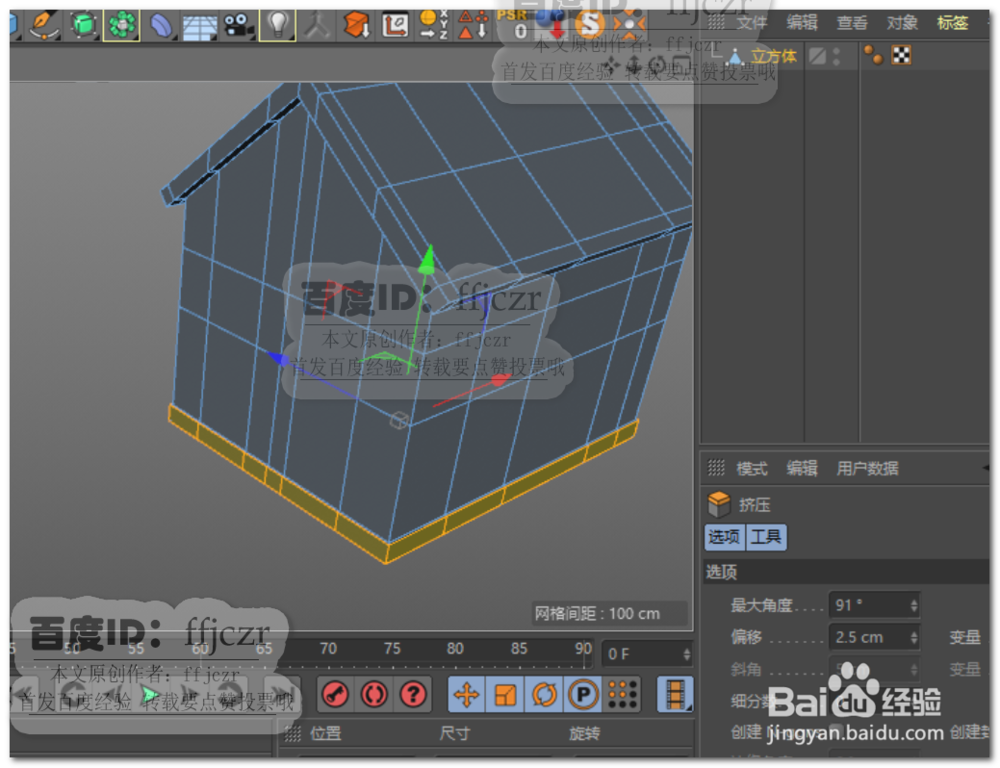The height and width of the screenshot is (768, 1000).
Task: Adjust 偏移 stepper arrows
Action: tap(914, 637)
